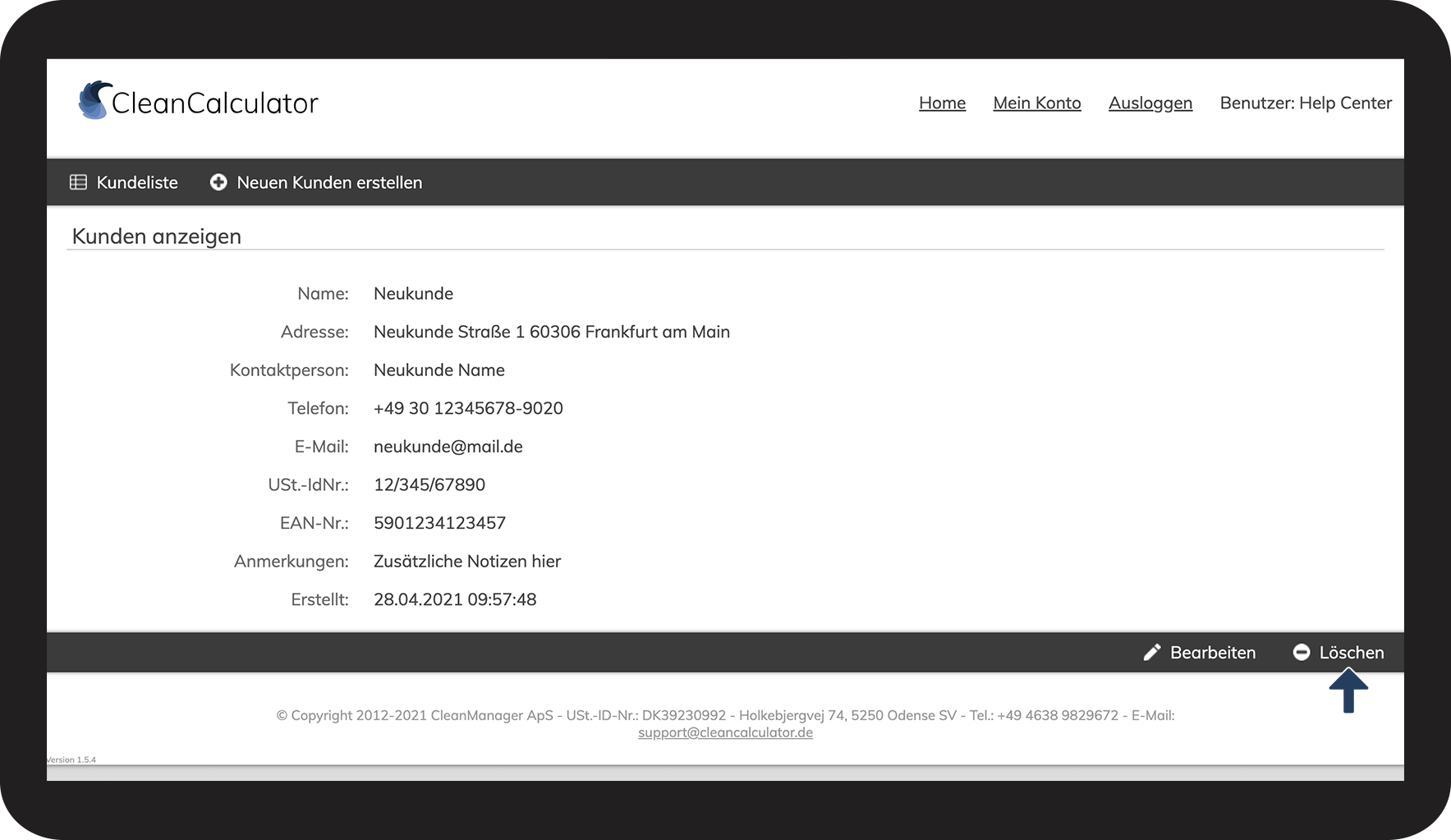Open the Mein Konto link
Image resolution: width=1451 pixels, height=840 pixels.
[1037, 103]
